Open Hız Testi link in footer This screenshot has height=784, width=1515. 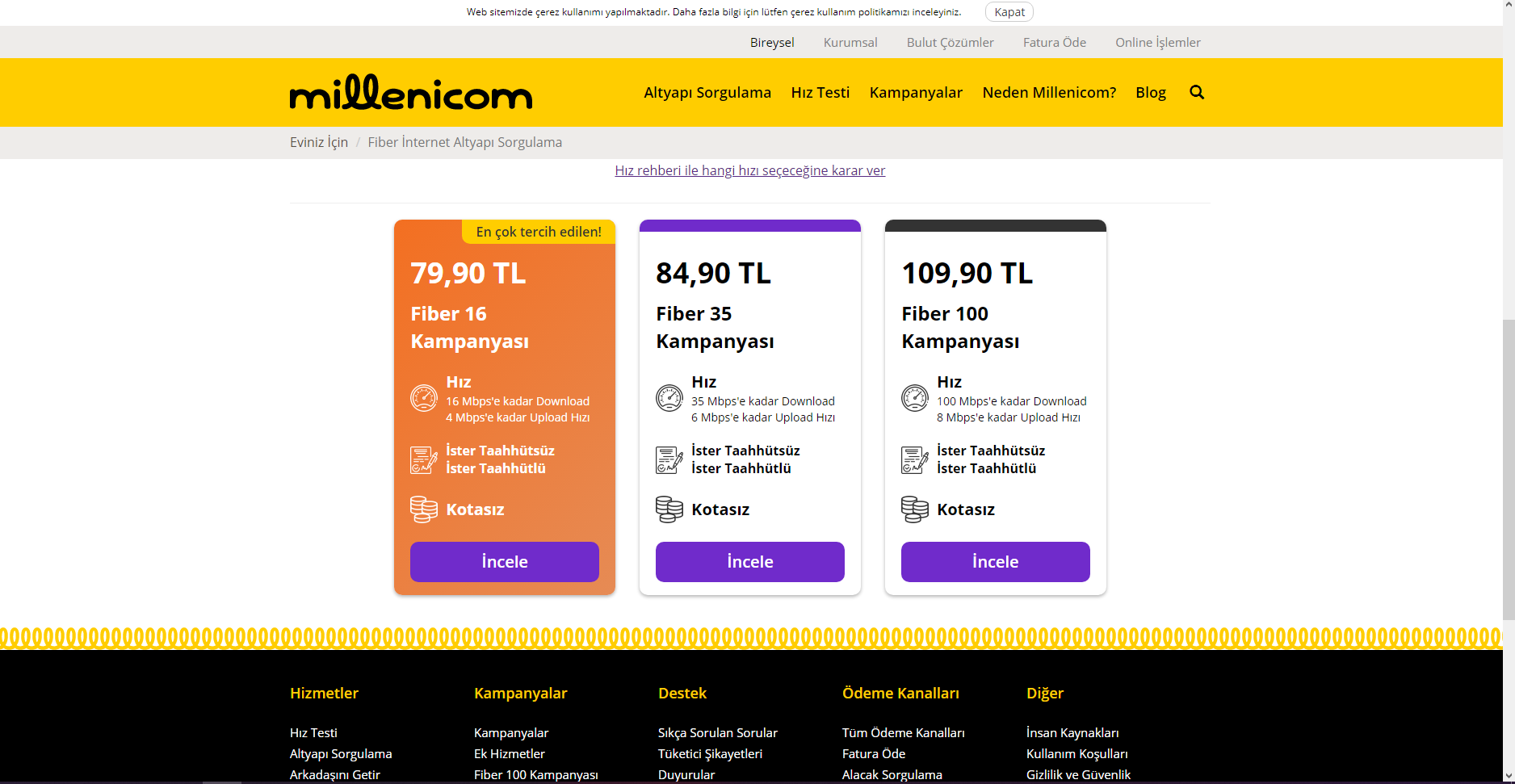(313, 732)
